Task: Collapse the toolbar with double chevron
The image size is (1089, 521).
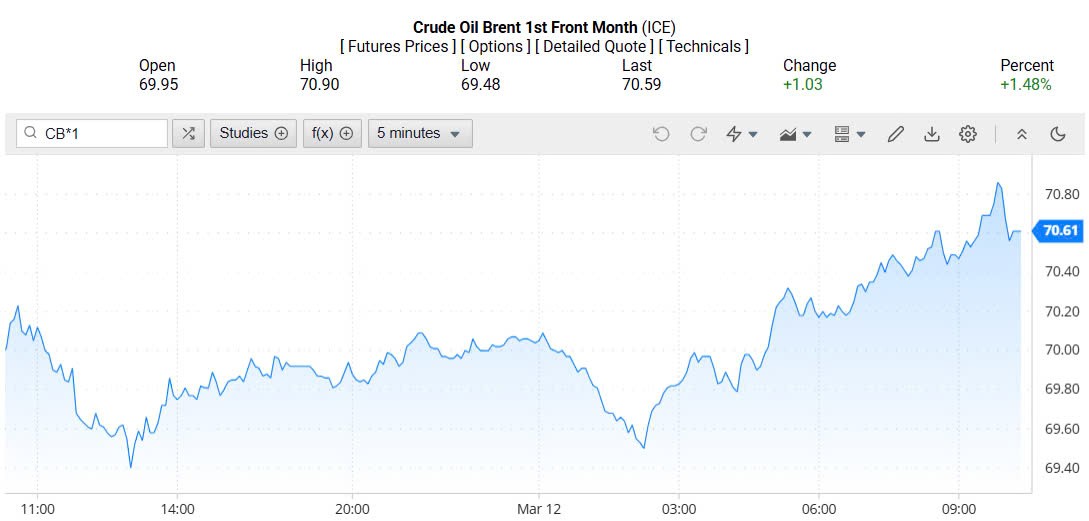Action: click(1021, 133)
